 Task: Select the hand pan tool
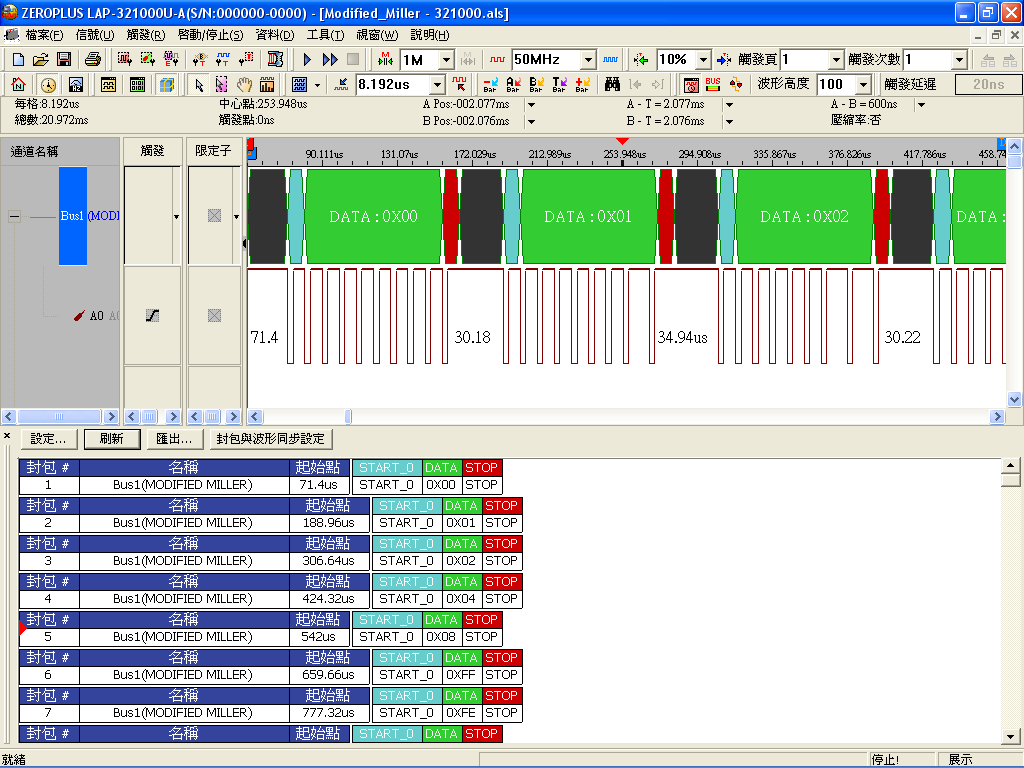[x=244, y=84]
